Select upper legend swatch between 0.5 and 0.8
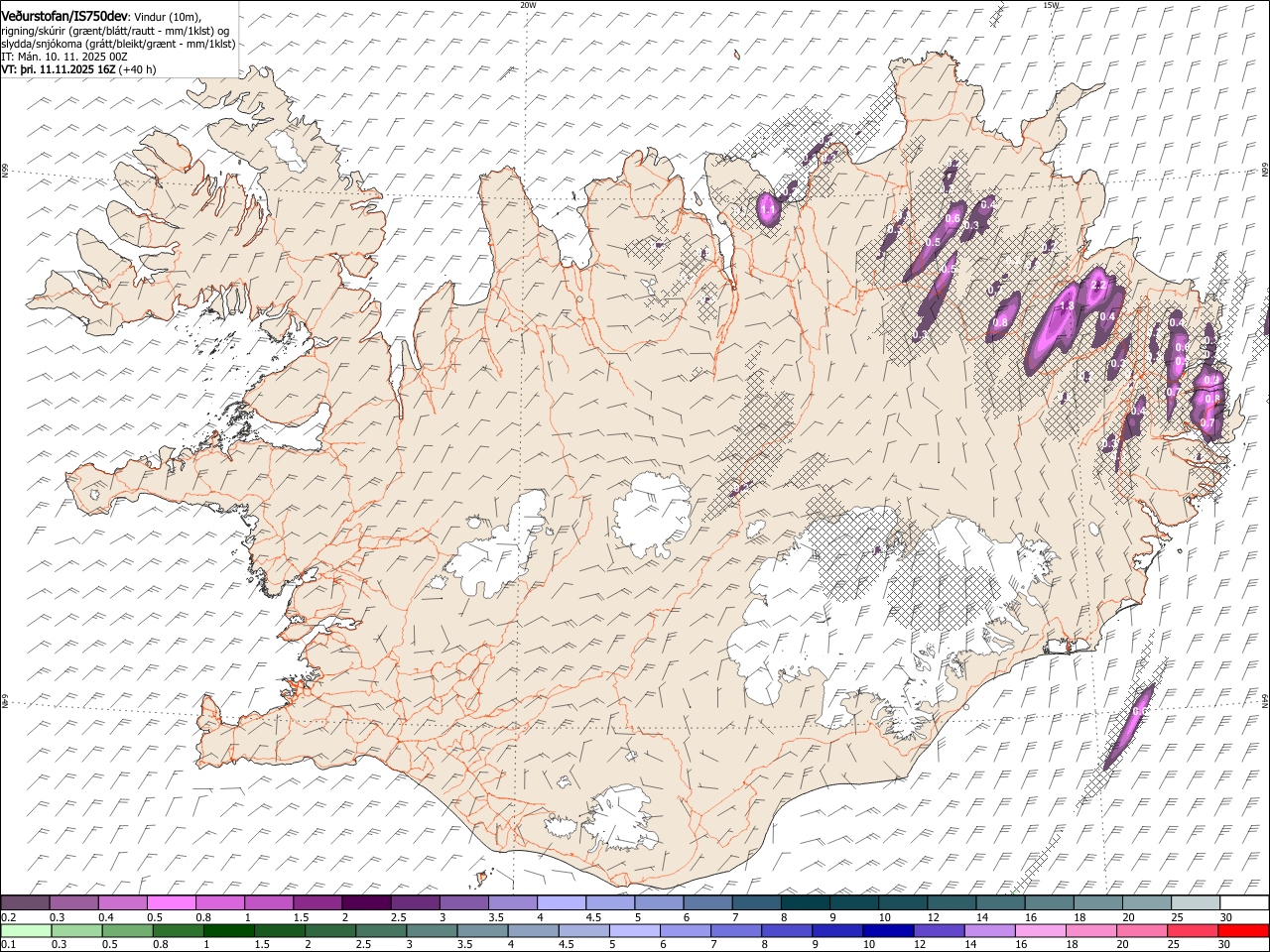Image resolution: width=1270 pixels, height=952 pixels. pos(171,903)
